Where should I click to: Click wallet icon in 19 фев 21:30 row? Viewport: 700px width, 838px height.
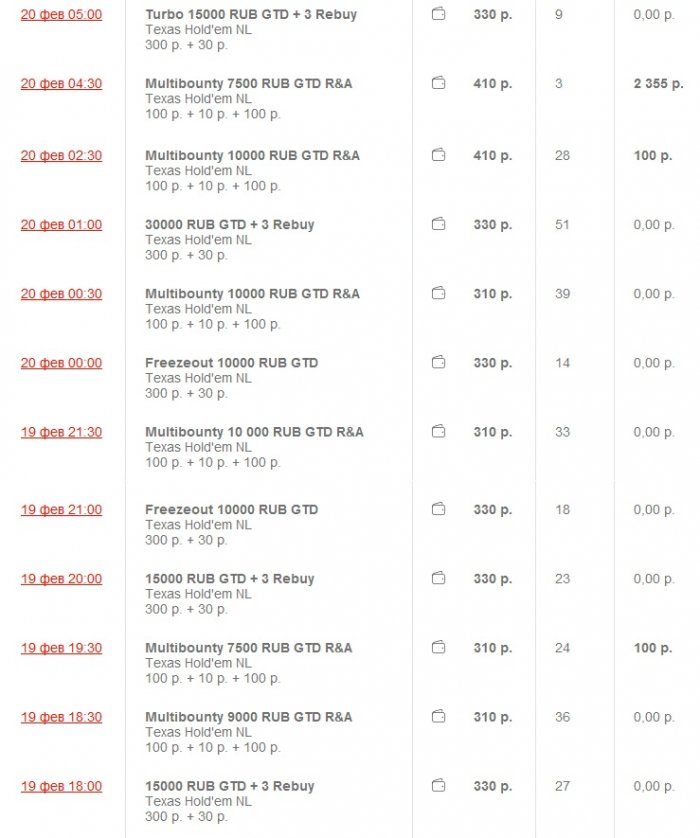pyautogui.click(x=438, y=432)
